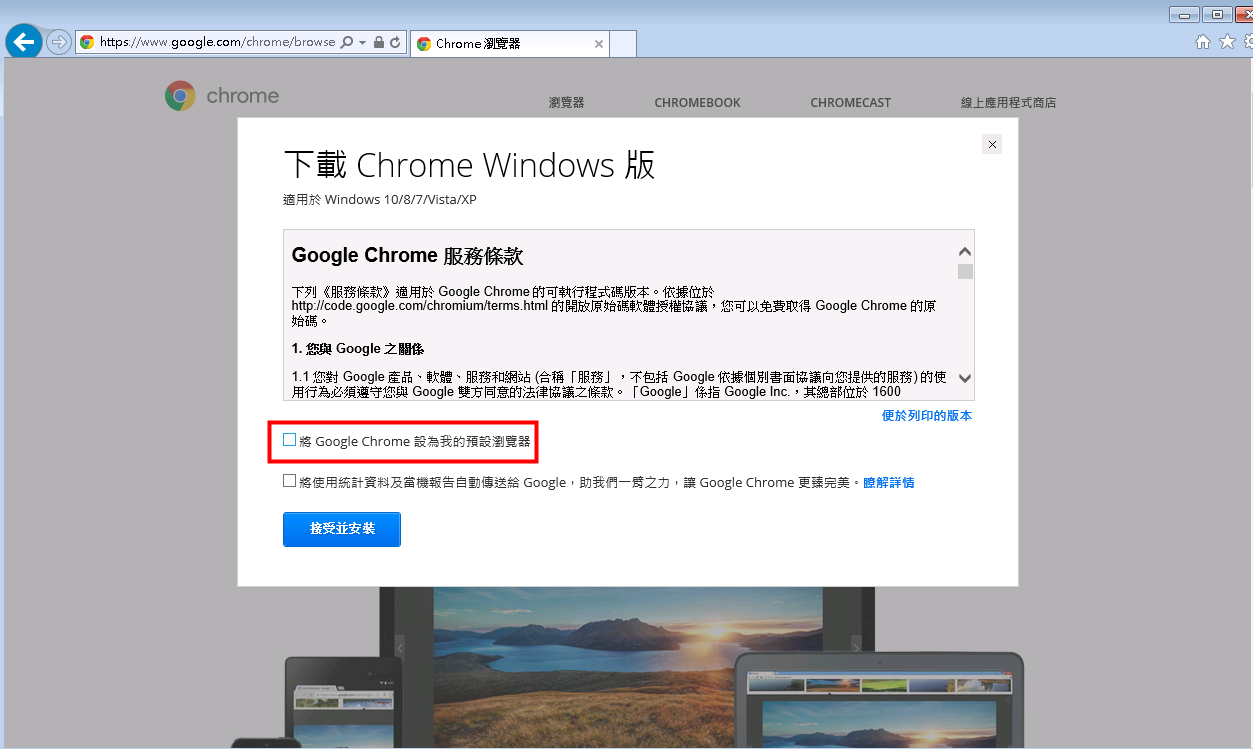The width and height of the screenshot is (1253, 749).
Task: Click the Chrome favicon in the address bar
Action: point(87,43)
